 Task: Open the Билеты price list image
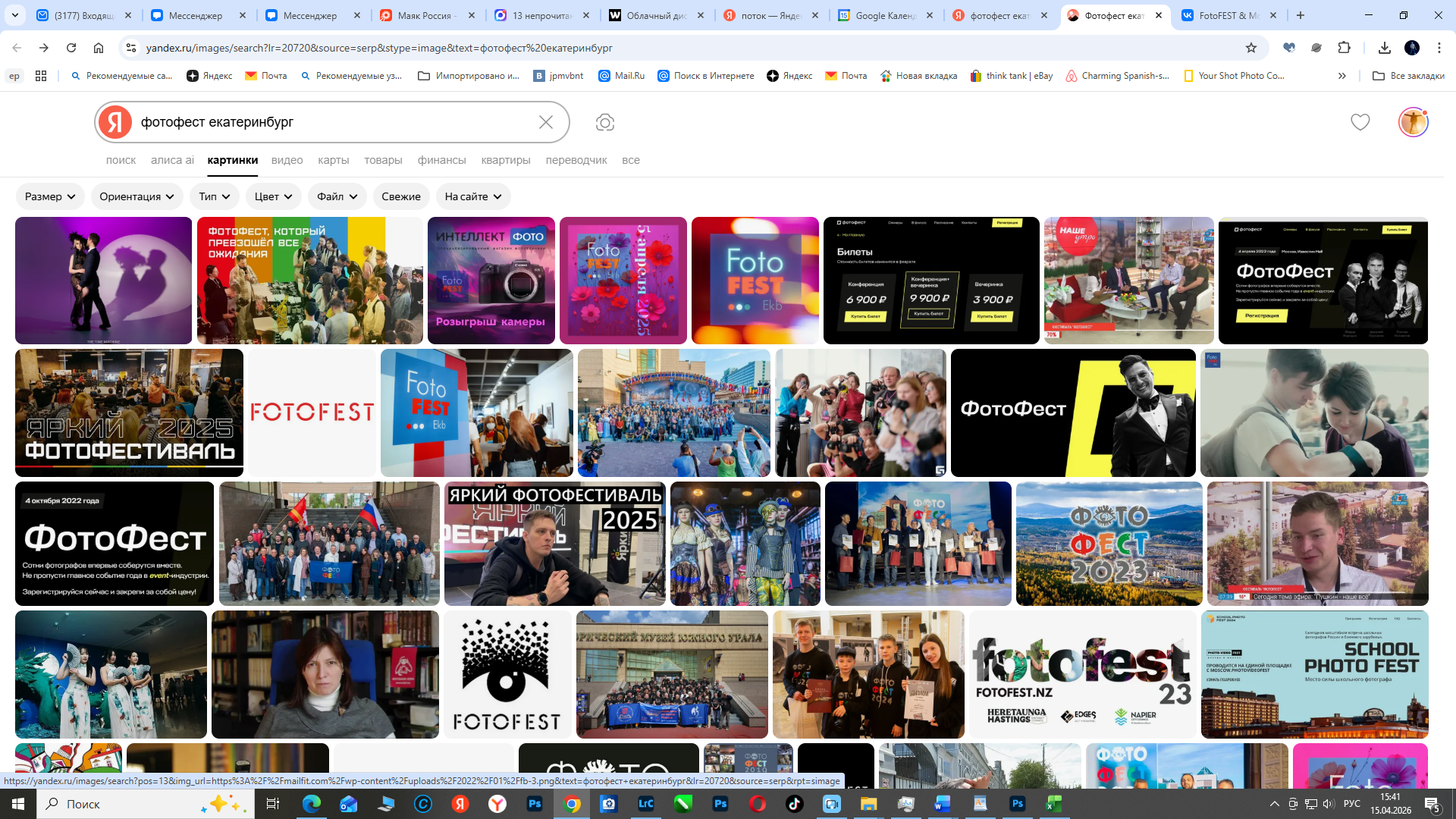[x=931, y=281]
